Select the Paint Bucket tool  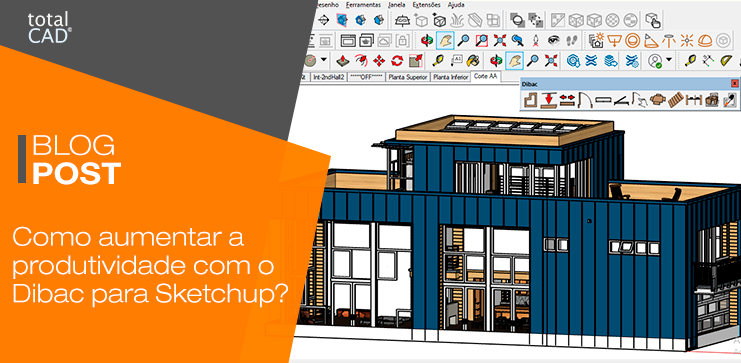473,60
